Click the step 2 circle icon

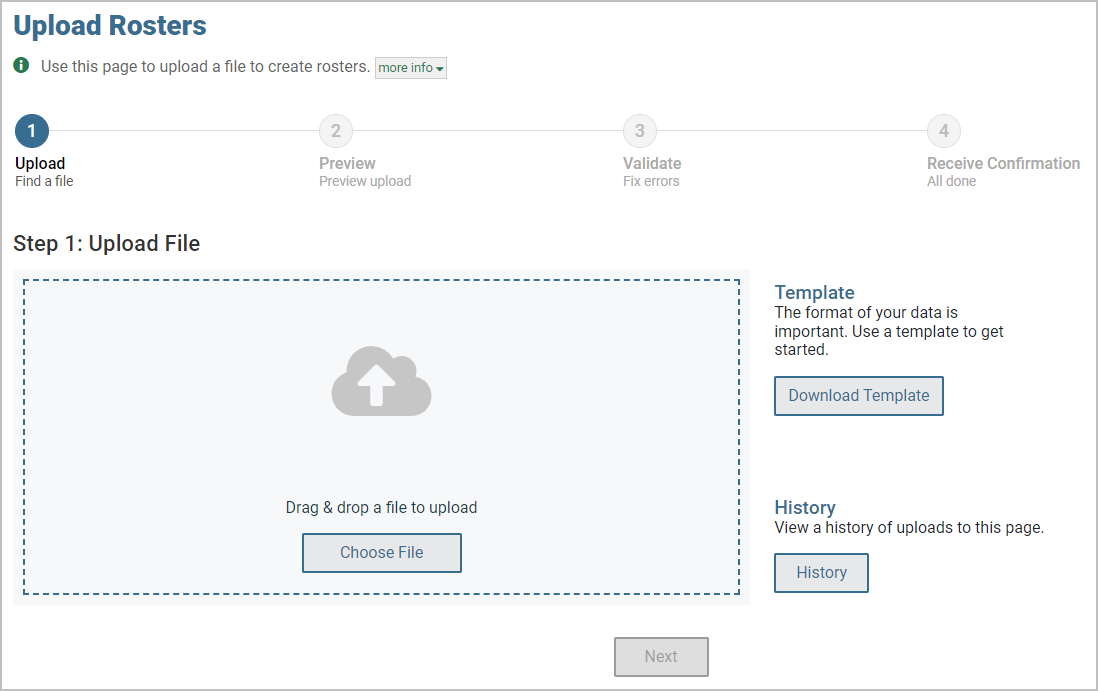click(336, 131)
